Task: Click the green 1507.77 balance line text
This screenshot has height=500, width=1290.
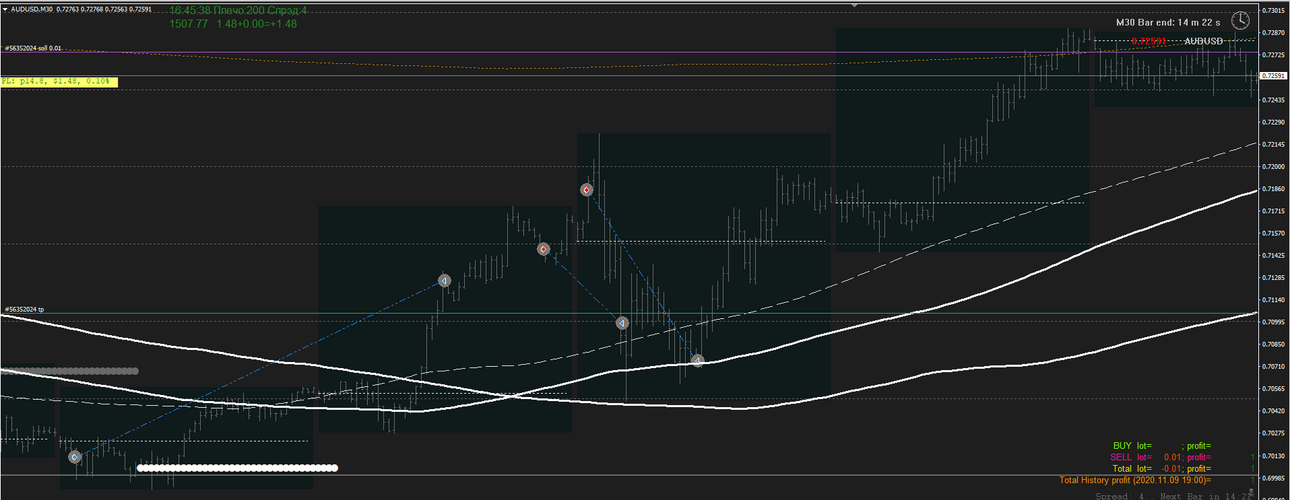Action: pos(234,23)
